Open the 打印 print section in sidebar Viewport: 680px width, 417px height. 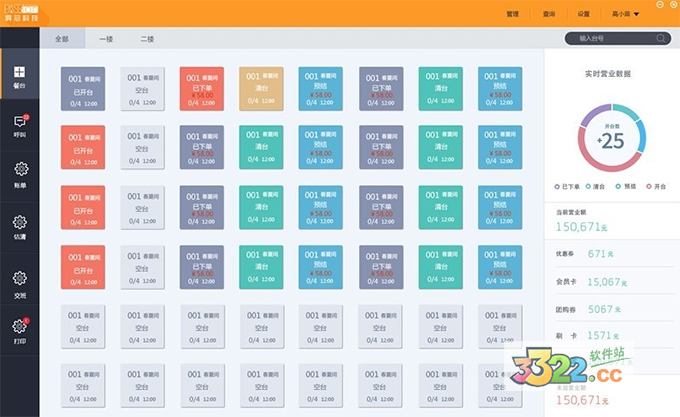20,330
